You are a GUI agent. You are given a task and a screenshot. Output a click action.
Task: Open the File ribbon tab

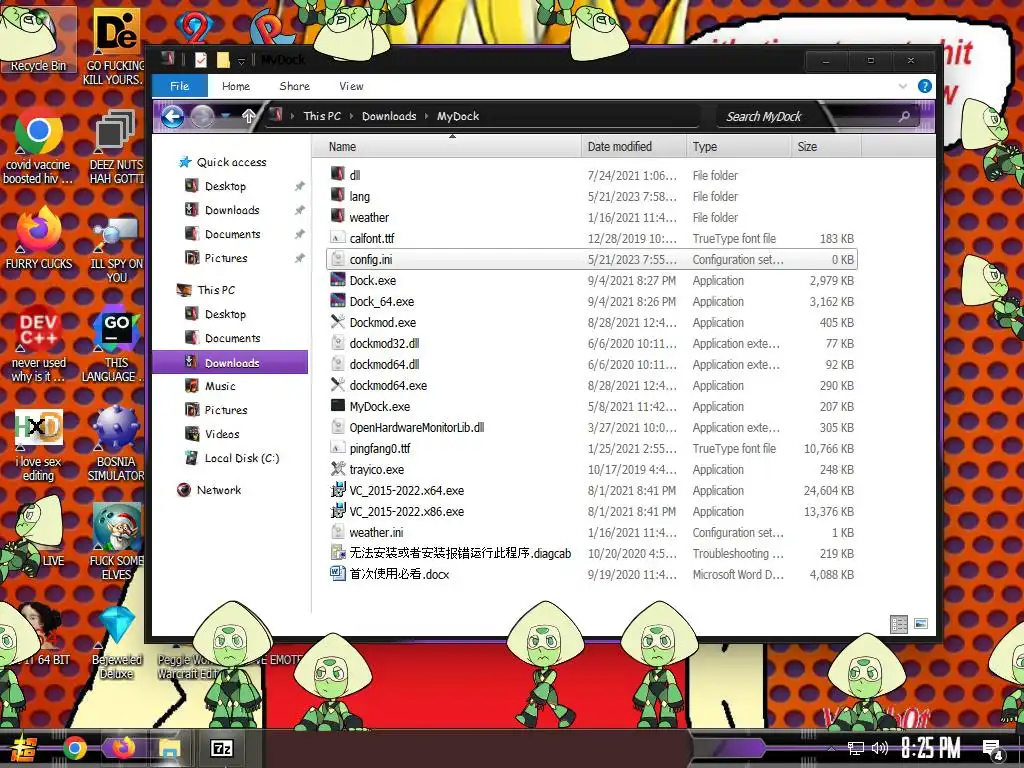pyautogui.click(x=180, y=86)
